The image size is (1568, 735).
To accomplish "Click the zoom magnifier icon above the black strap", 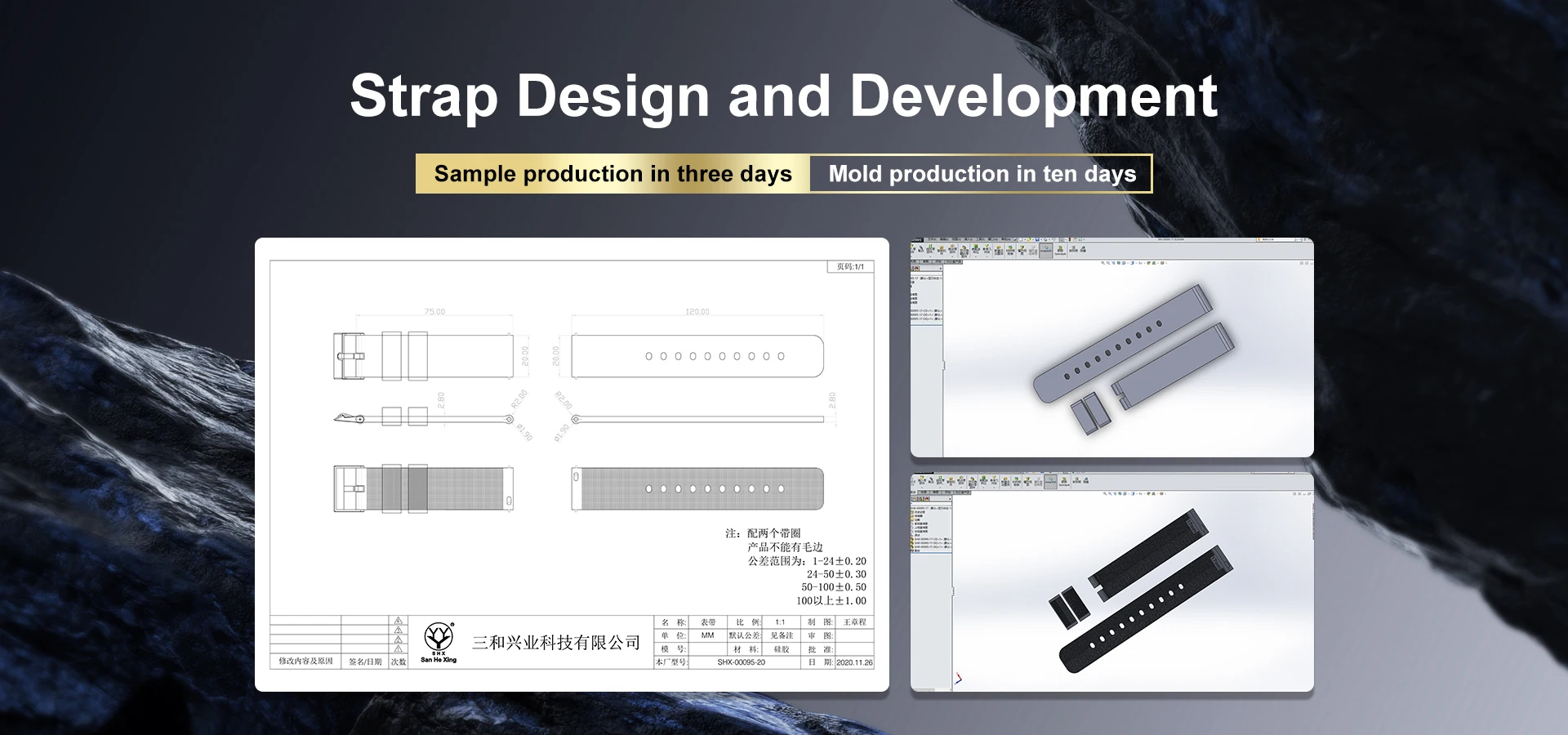I will click(1104, 494).
